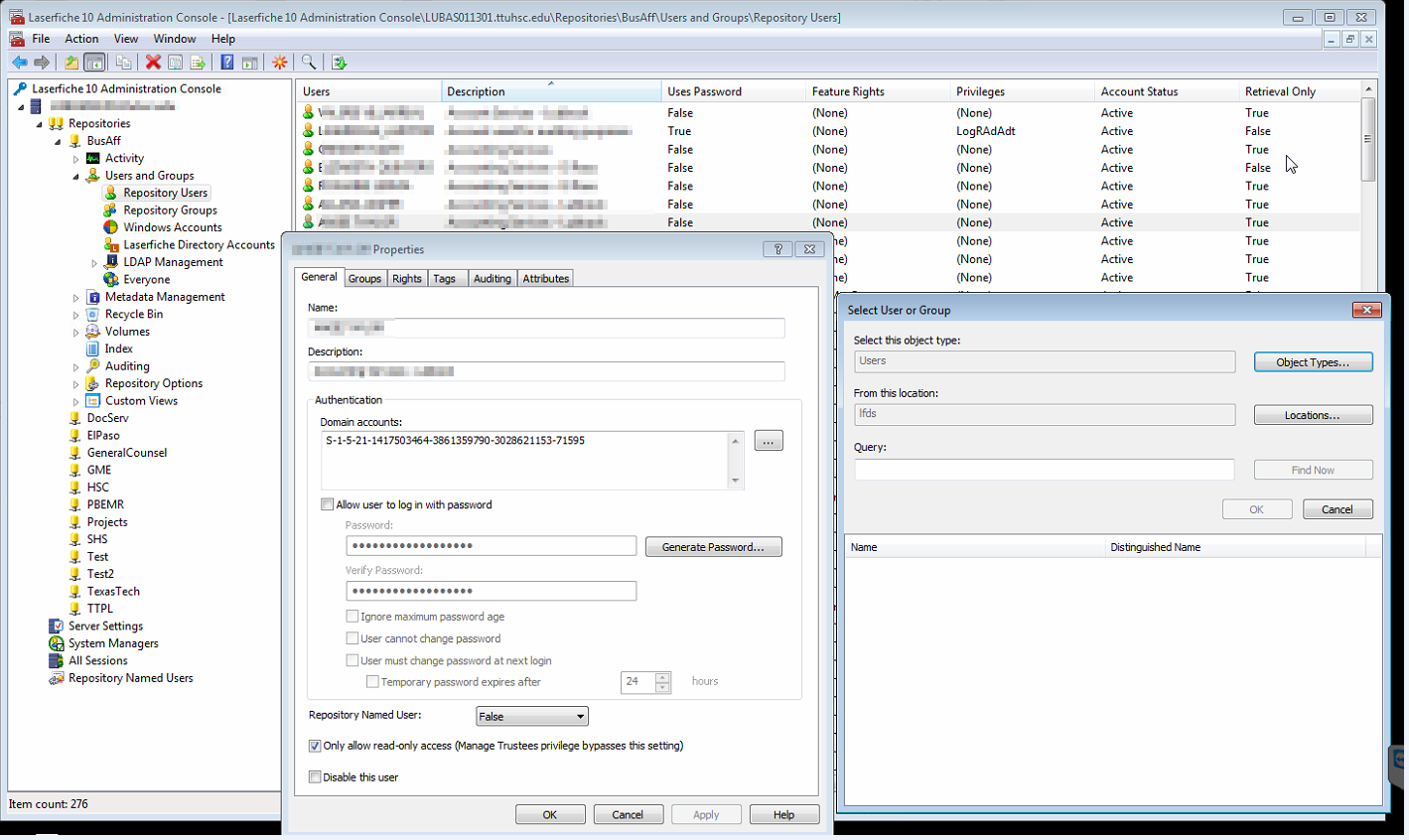Select the Windows Accounts node icon
This screenshot has width=1409, height=840.
click(111, 227)
